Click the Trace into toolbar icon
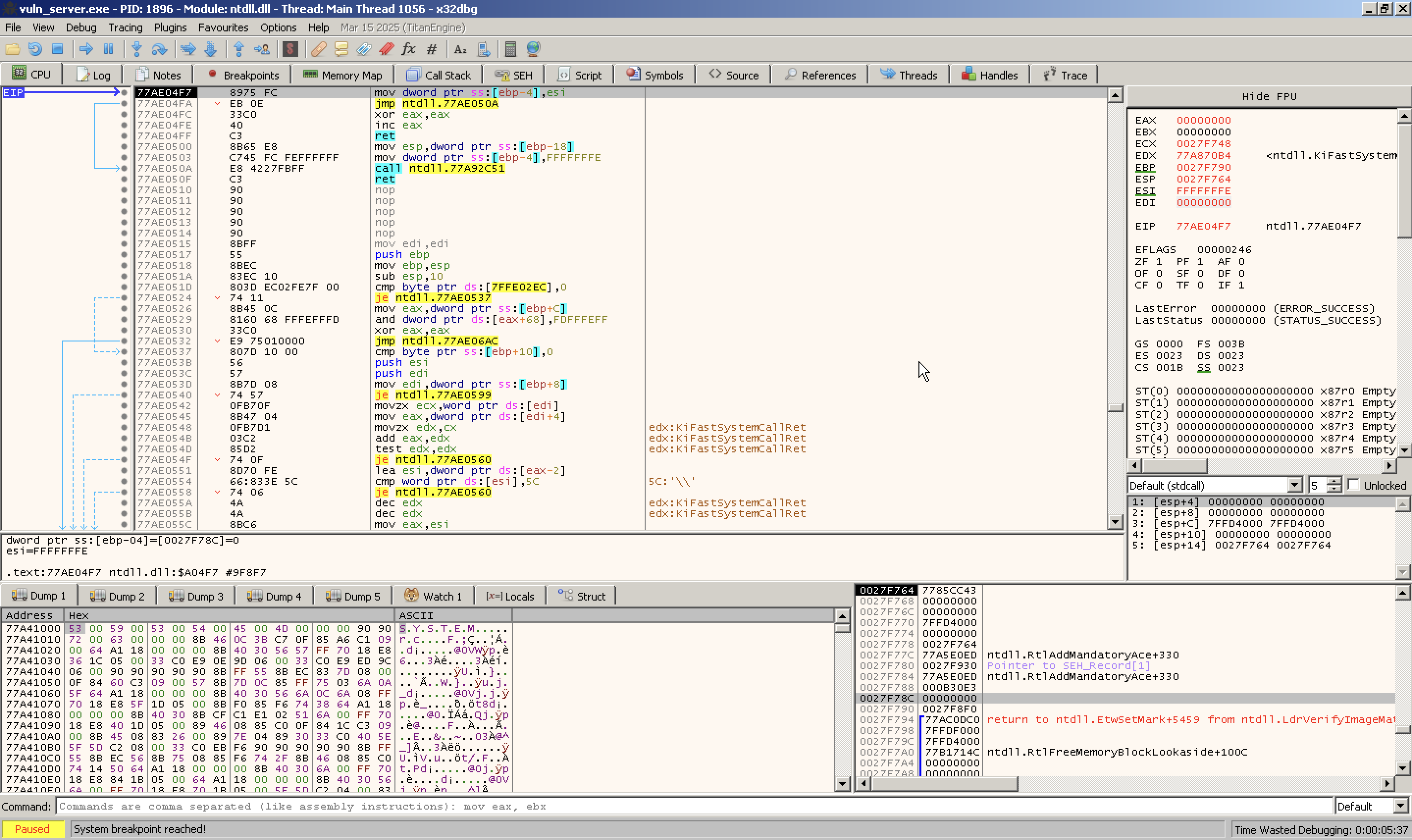Image resolution: width=1412 pixels, height=840 pixels. point(188,49)
